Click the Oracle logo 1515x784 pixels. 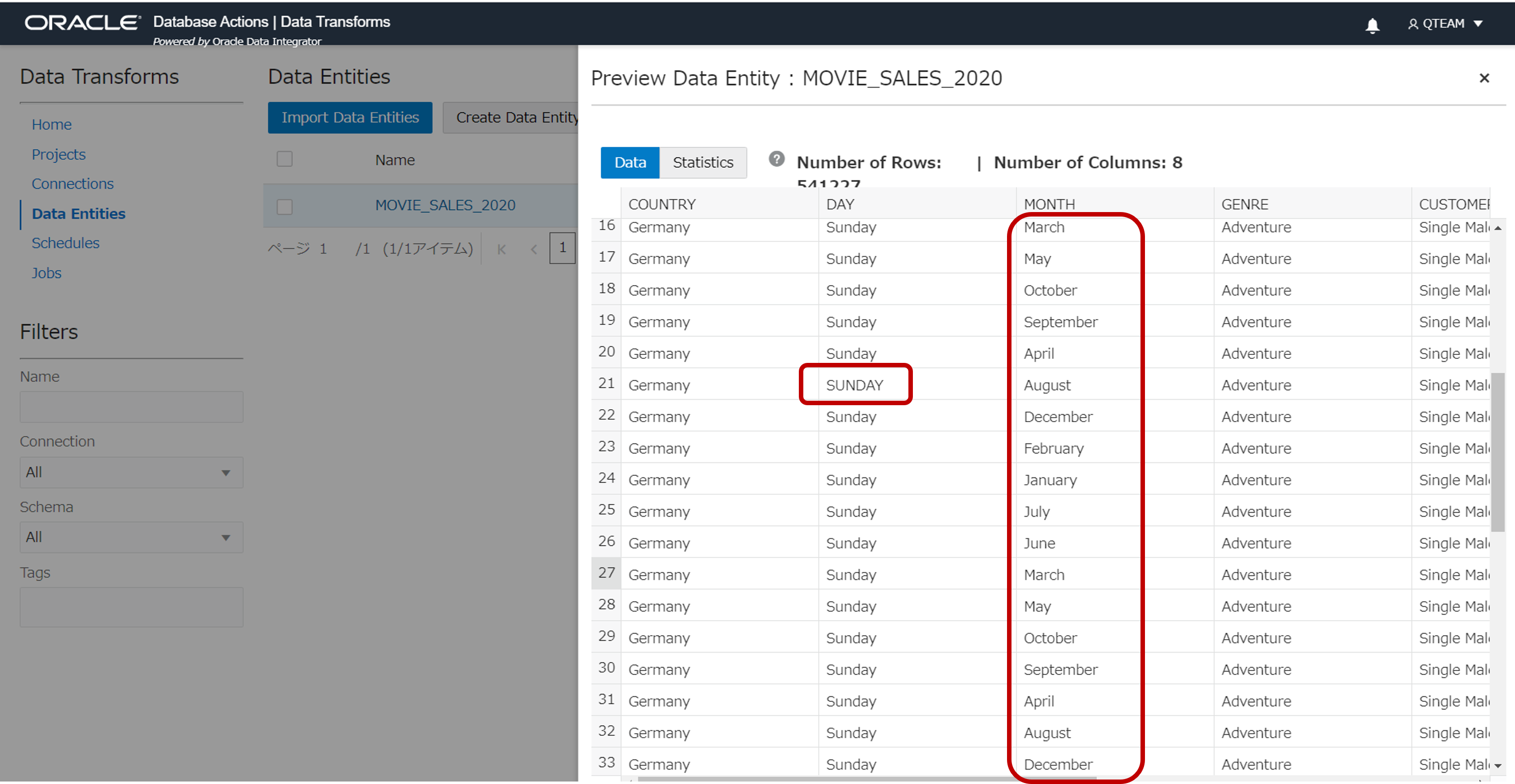pyautogui.click(x=82, y=23)
